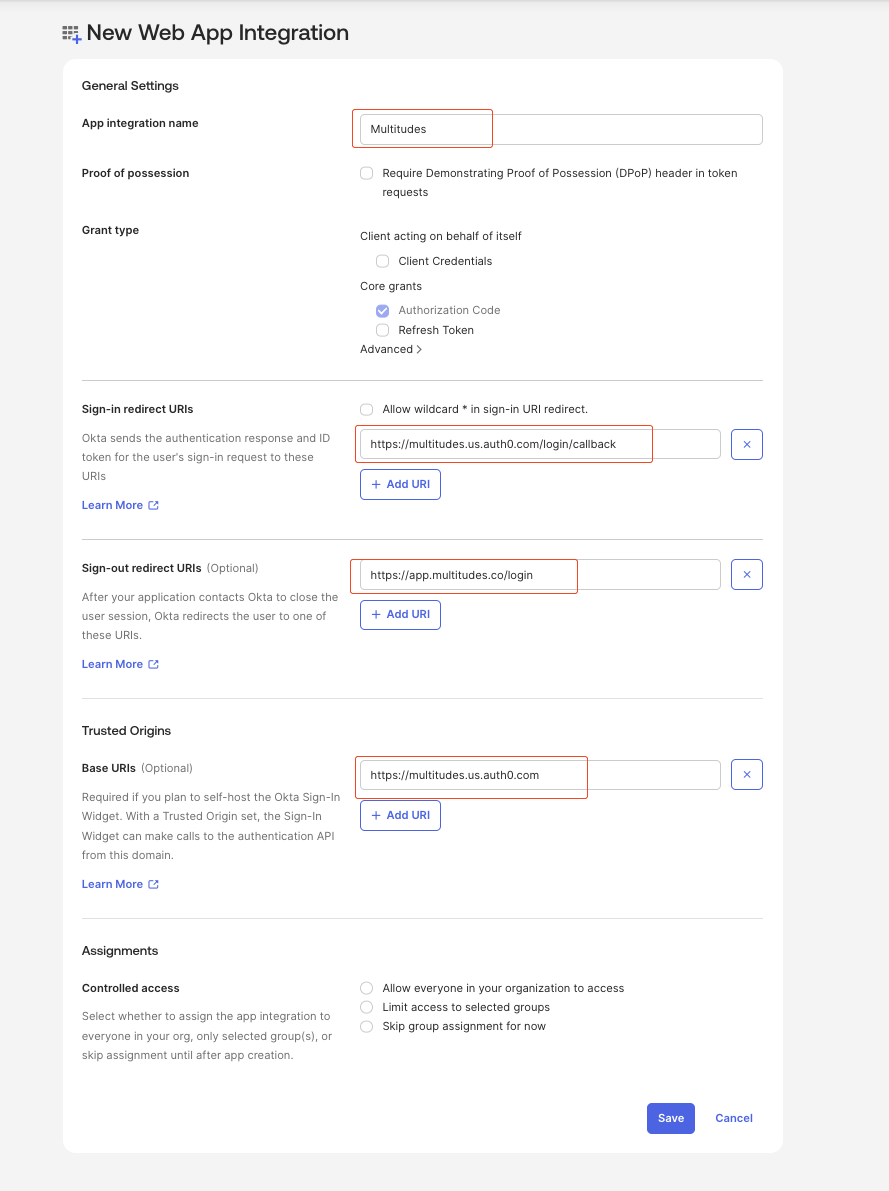Select Skip group assignment for now
This screenshot has width=889, height=1191.
pos(367,1026)
